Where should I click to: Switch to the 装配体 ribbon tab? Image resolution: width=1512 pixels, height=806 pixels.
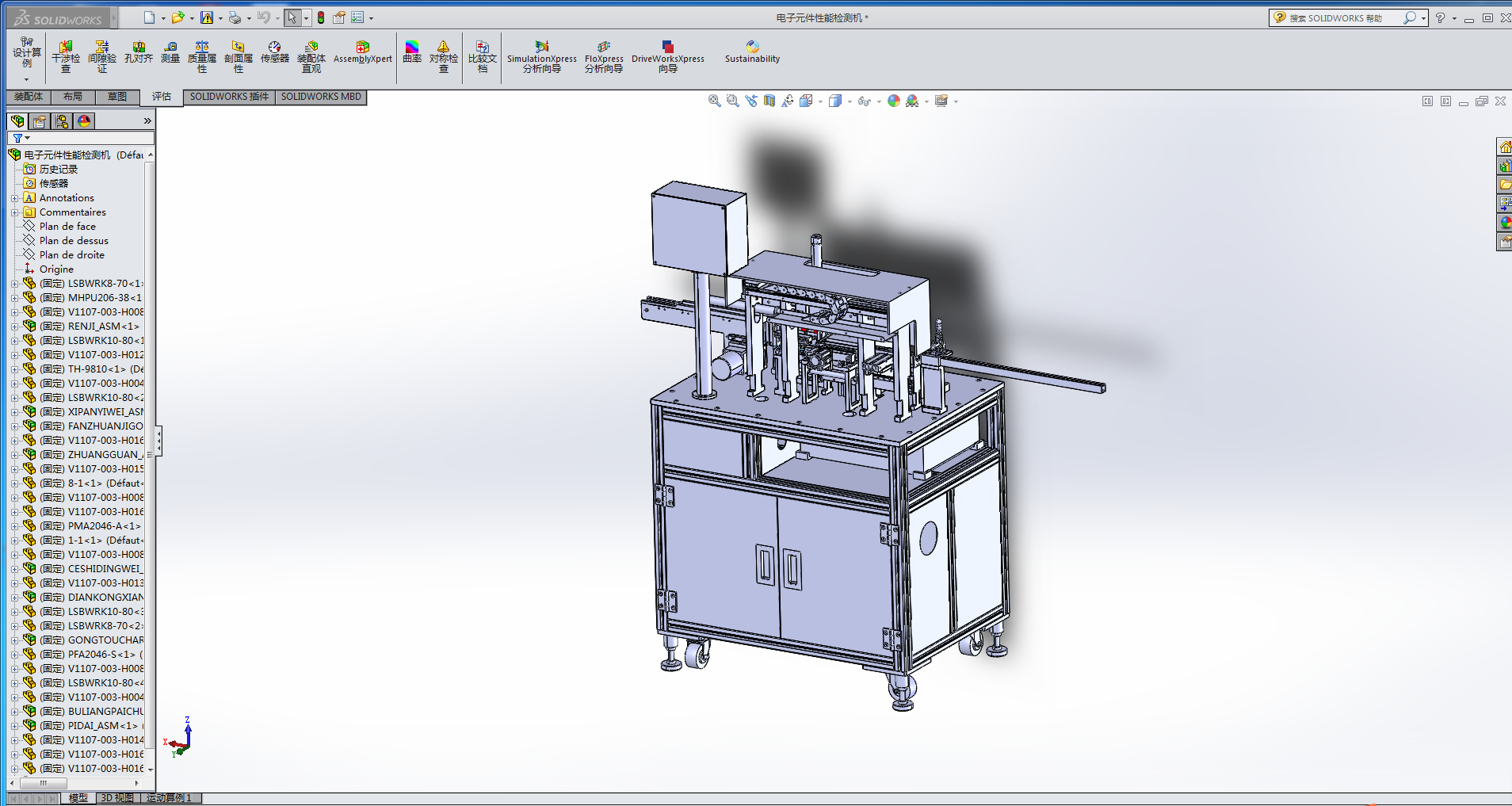[29, 97]
